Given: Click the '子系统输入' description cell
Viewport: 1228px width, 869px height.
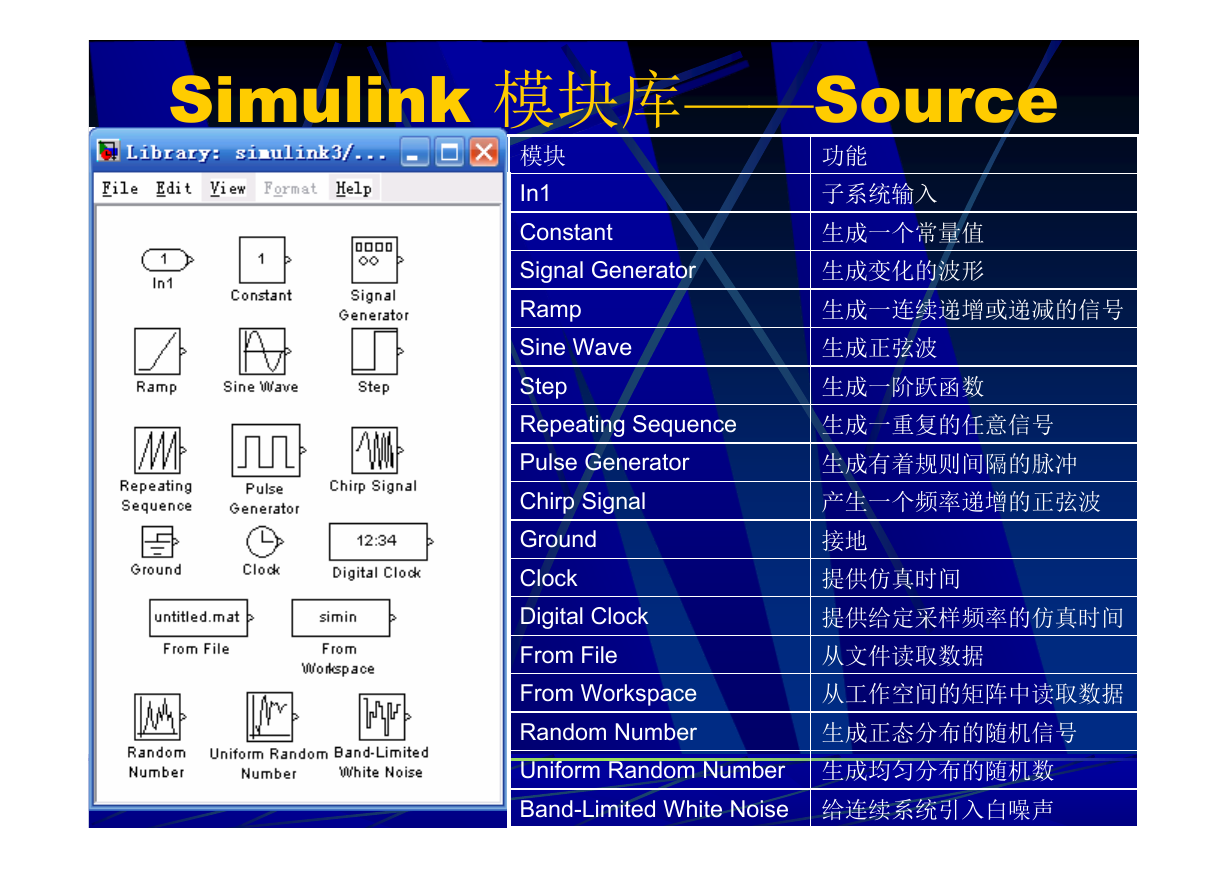Looking at the screenshot, I should click(974, 193).
